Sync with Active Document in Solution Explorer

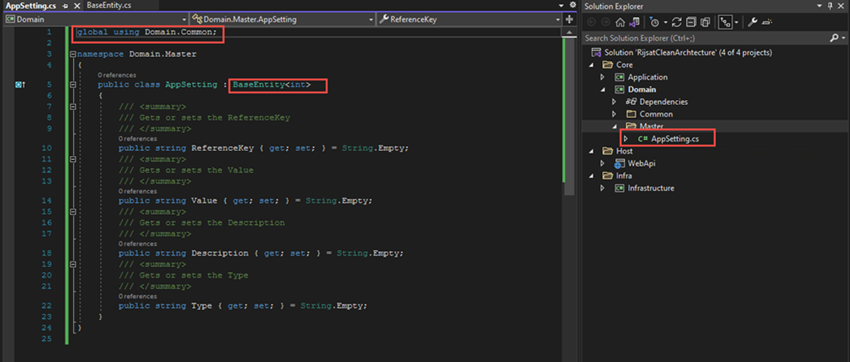click(677, 22)
